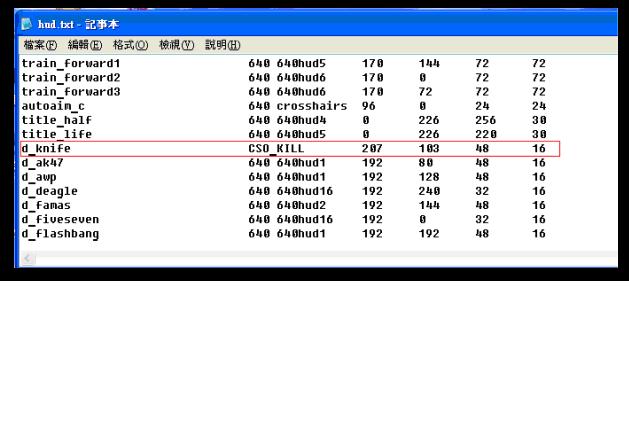Open the 說明(H) Help menu

223,45
